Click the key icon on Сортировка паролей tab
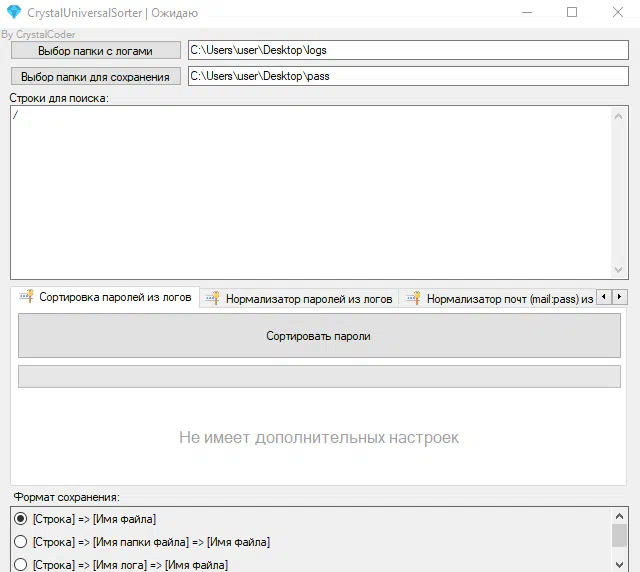 pos(27,296)
